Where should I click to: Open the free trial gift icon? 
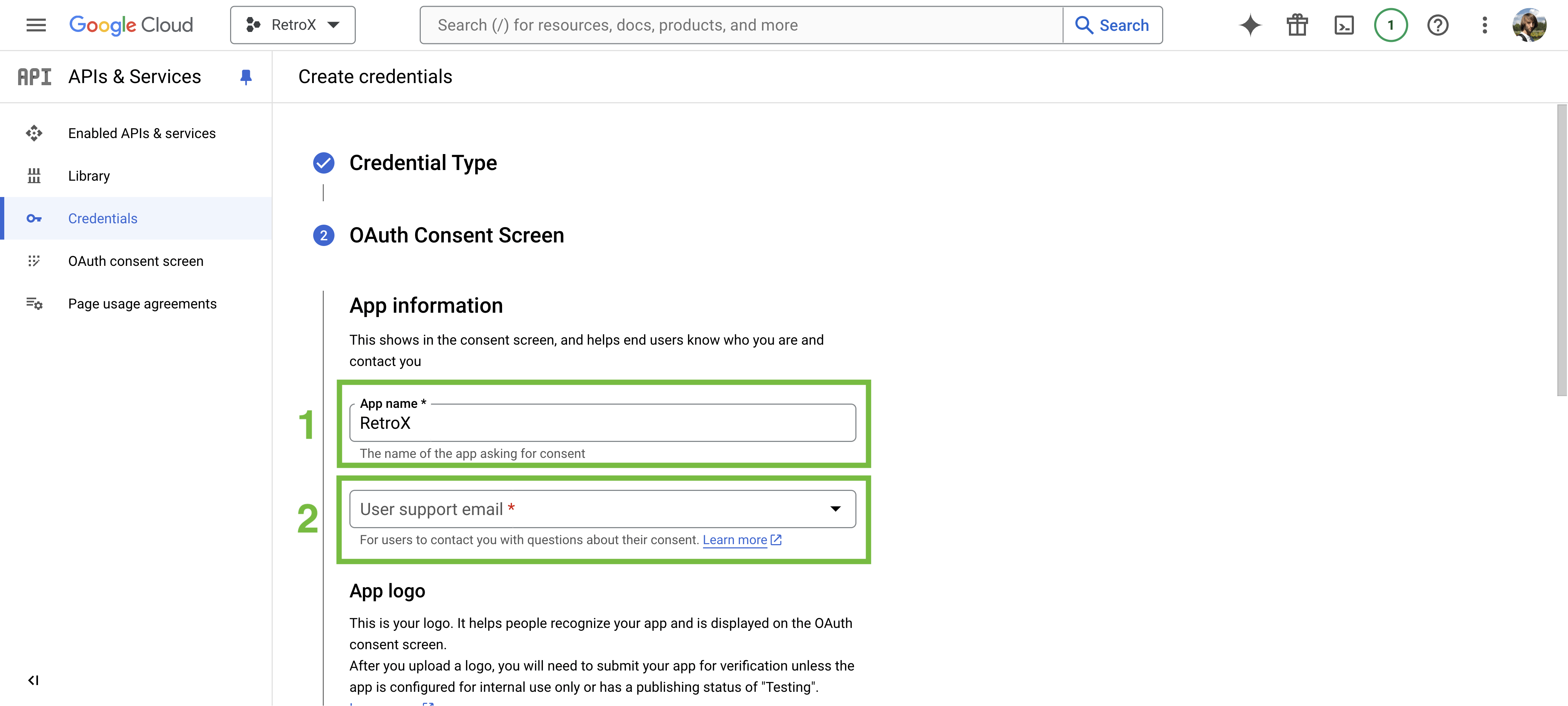(1297, 25)
